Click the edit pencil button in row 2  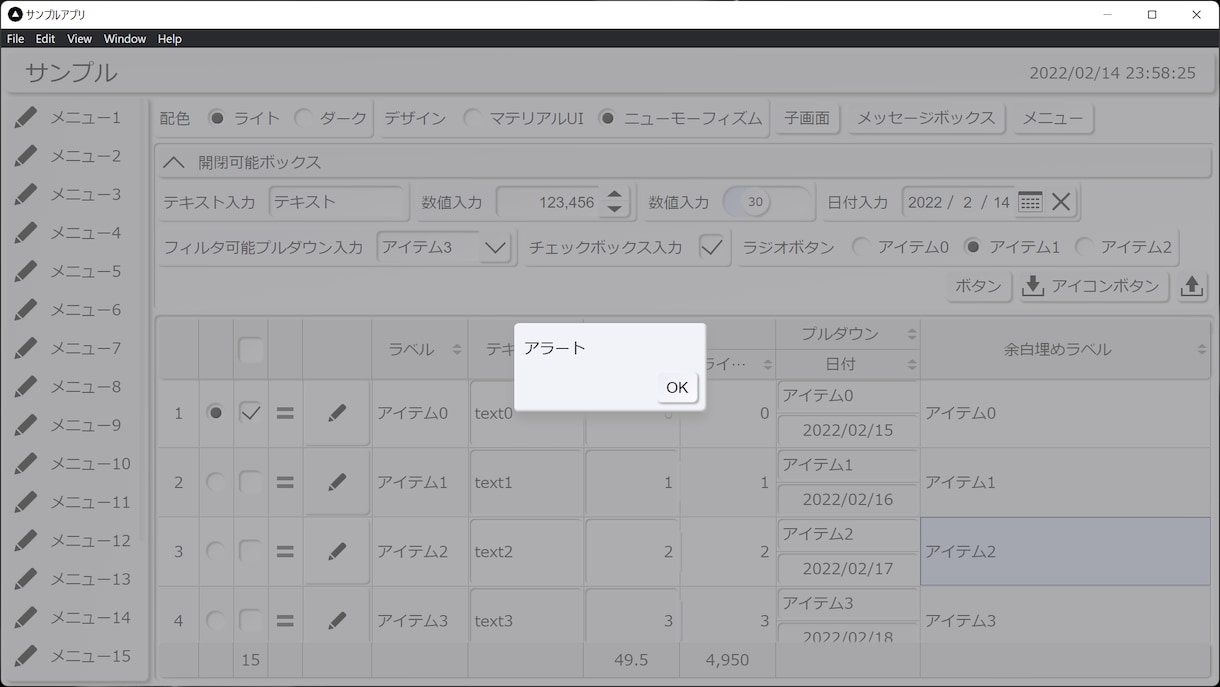point(337,482)
